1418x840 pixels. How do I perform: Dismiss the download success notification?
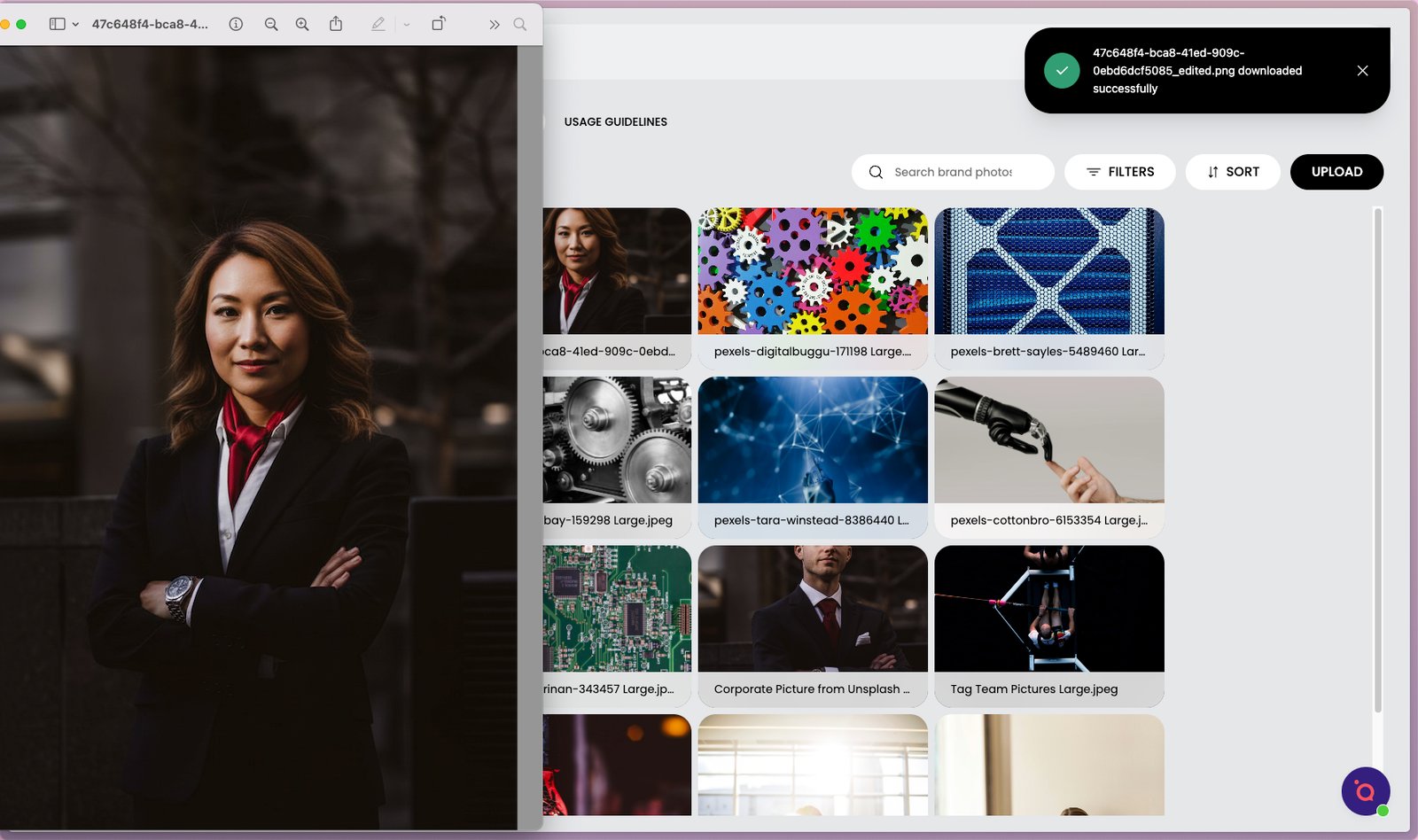pyautogui.click(x=1362, y=71)
